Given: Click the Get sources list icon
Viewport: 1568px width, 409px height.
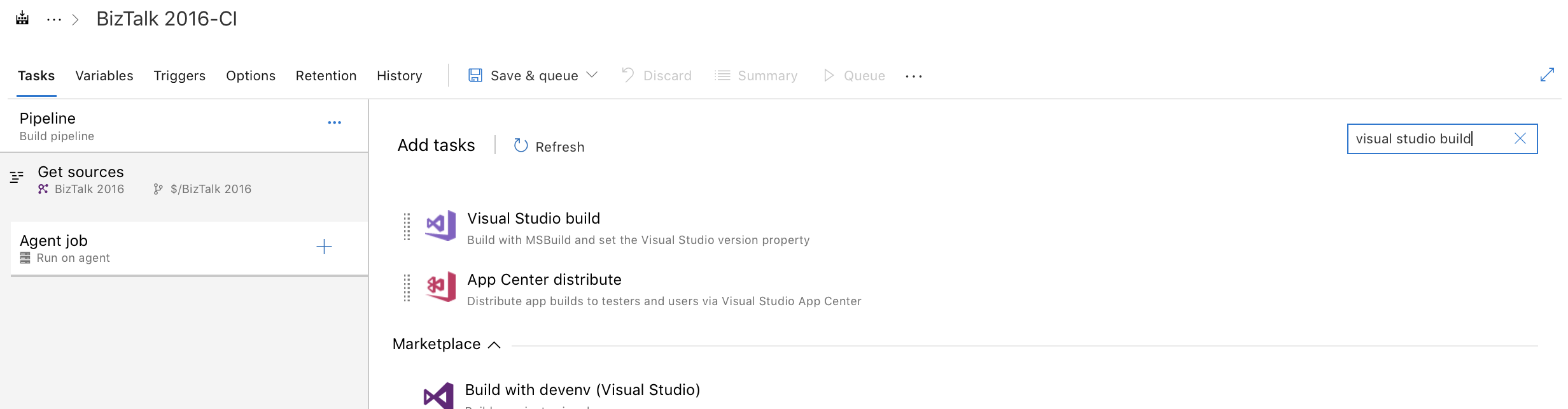Looking at the screenshot, I should click(x=17, y=176).
